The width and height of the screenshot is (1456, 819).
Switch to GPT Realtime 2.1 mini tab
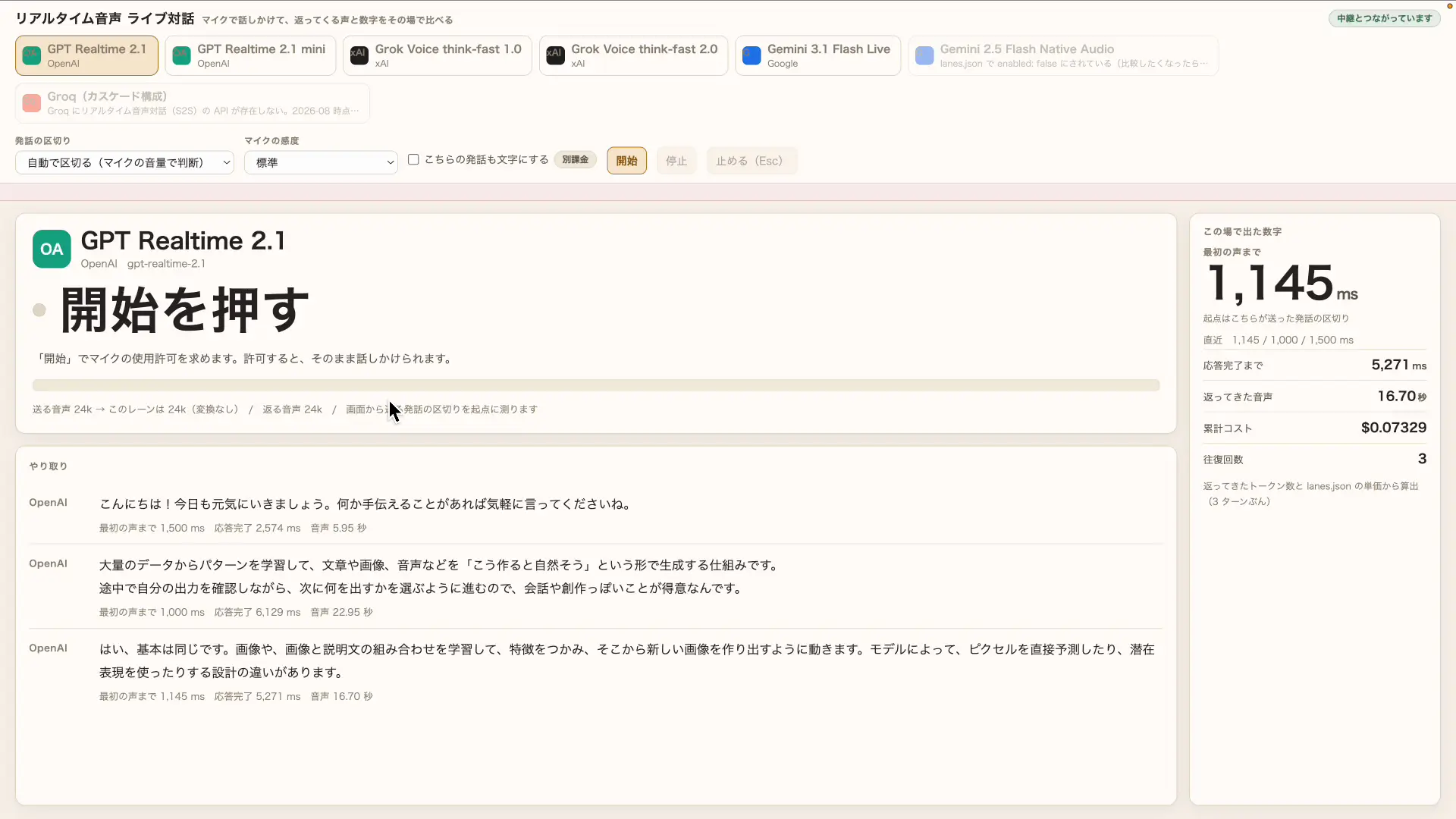pyautogui.click(x=250, y=55)
